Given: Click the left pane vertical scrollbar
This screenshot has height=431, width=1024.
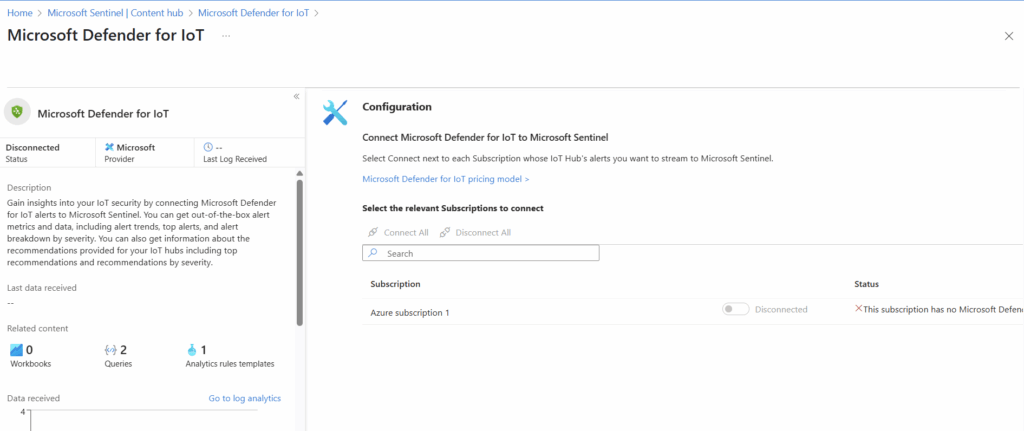Looking at the screenshot, I should click(x=299, y=253).
